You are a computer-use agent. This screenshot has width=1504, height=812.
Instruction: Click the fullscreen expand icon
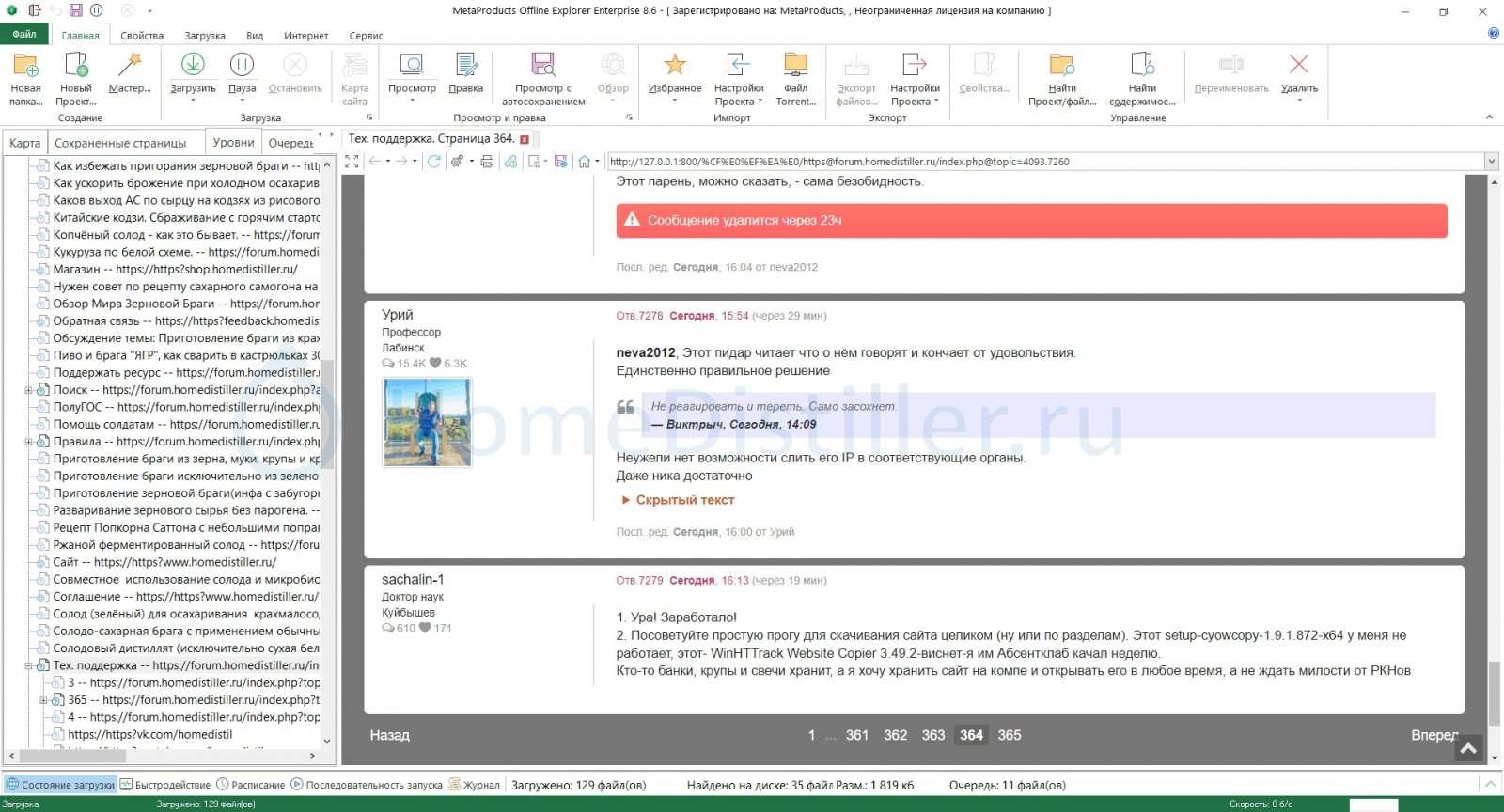click(352, 162)
